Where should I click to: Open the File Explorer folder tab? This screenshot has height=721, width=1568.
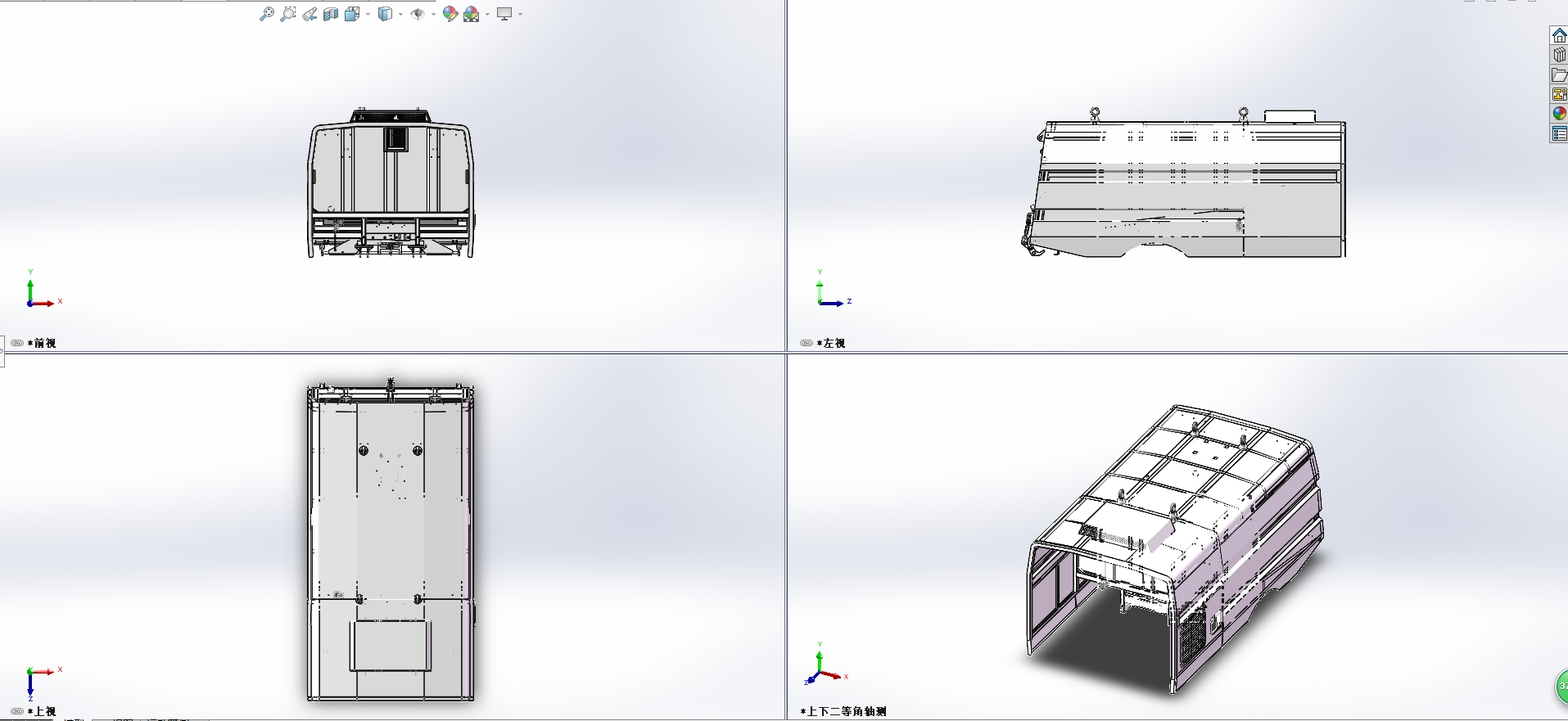tap(1559, 74)
